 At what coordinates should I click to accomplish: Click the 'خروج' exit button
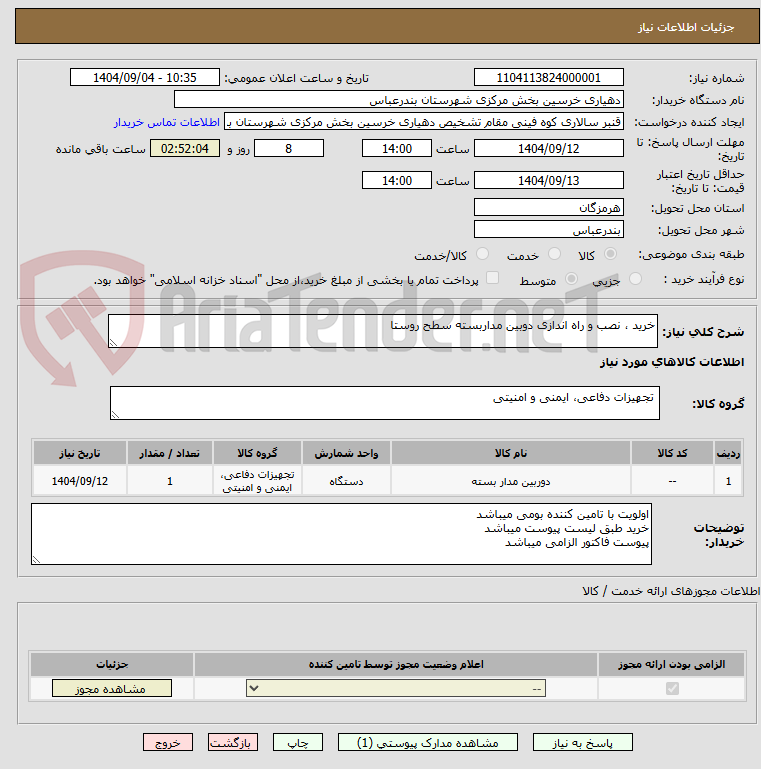[x=168, y=743]
